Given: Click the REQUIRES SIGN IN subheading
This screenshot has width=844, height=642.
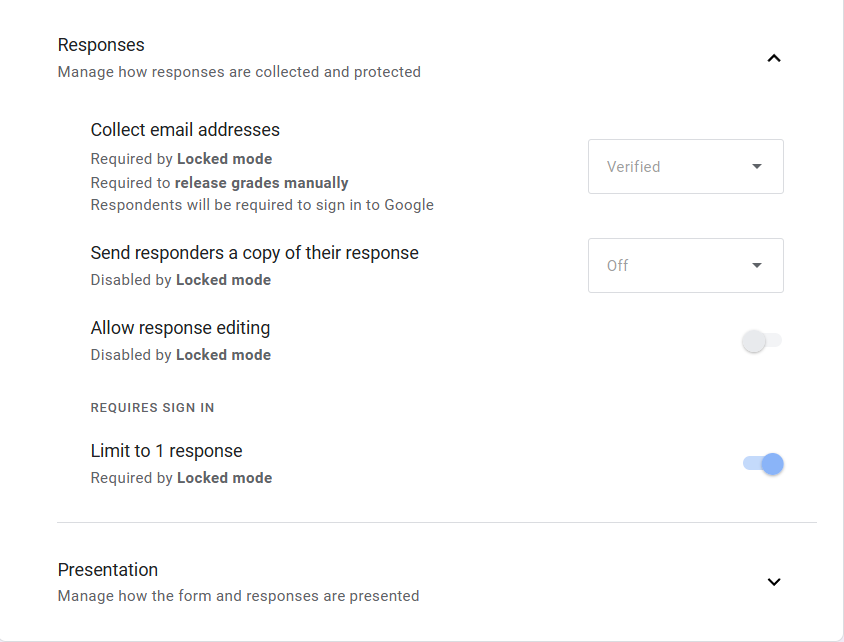Looking at the screenshot, I should coord(152,408).
